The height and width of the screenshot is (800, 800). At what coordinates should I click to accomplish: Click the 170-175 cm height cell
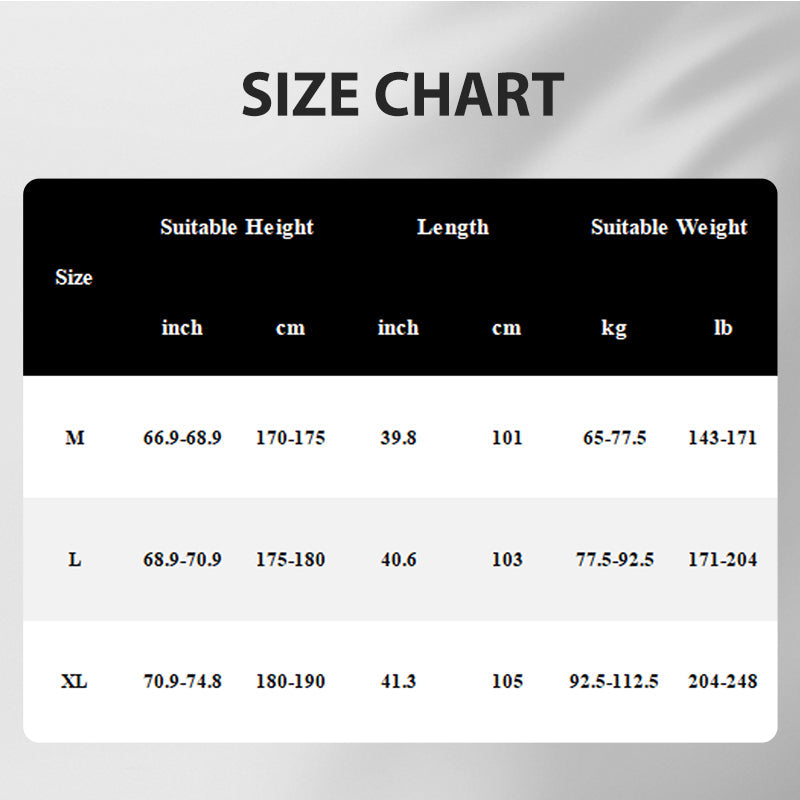290,438
